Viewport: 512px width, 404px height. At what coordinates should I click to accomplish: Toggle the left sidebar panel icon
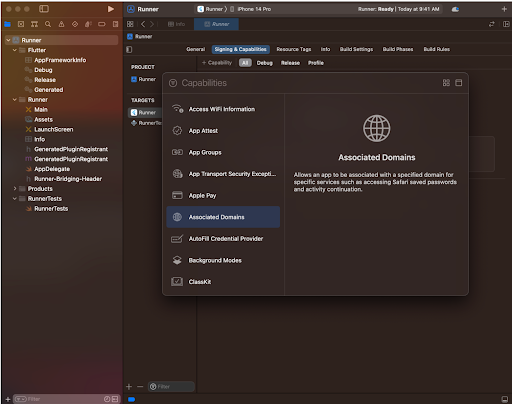(44, 9)
